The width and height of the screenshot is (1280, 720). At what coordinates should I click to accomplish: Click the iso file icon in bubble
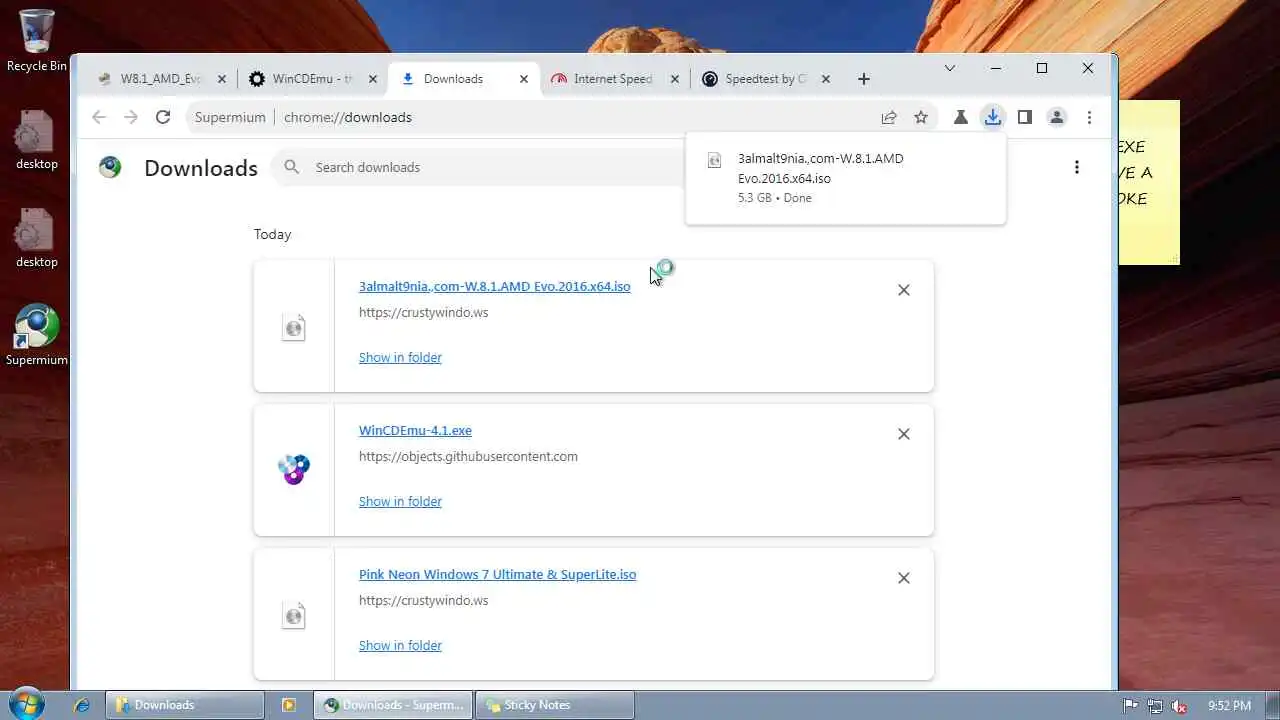pyautogui.click(x=714, y=159)
